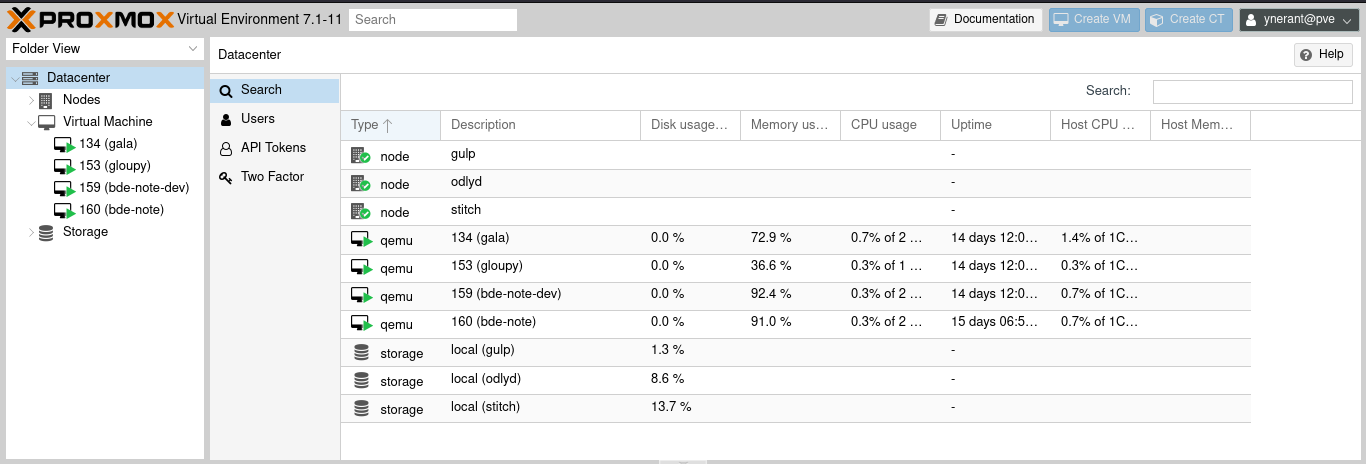The width and height of the screenshot is (1366, 464).
Task: Click the Proxmox logo icon
Action: click(22, 18)
